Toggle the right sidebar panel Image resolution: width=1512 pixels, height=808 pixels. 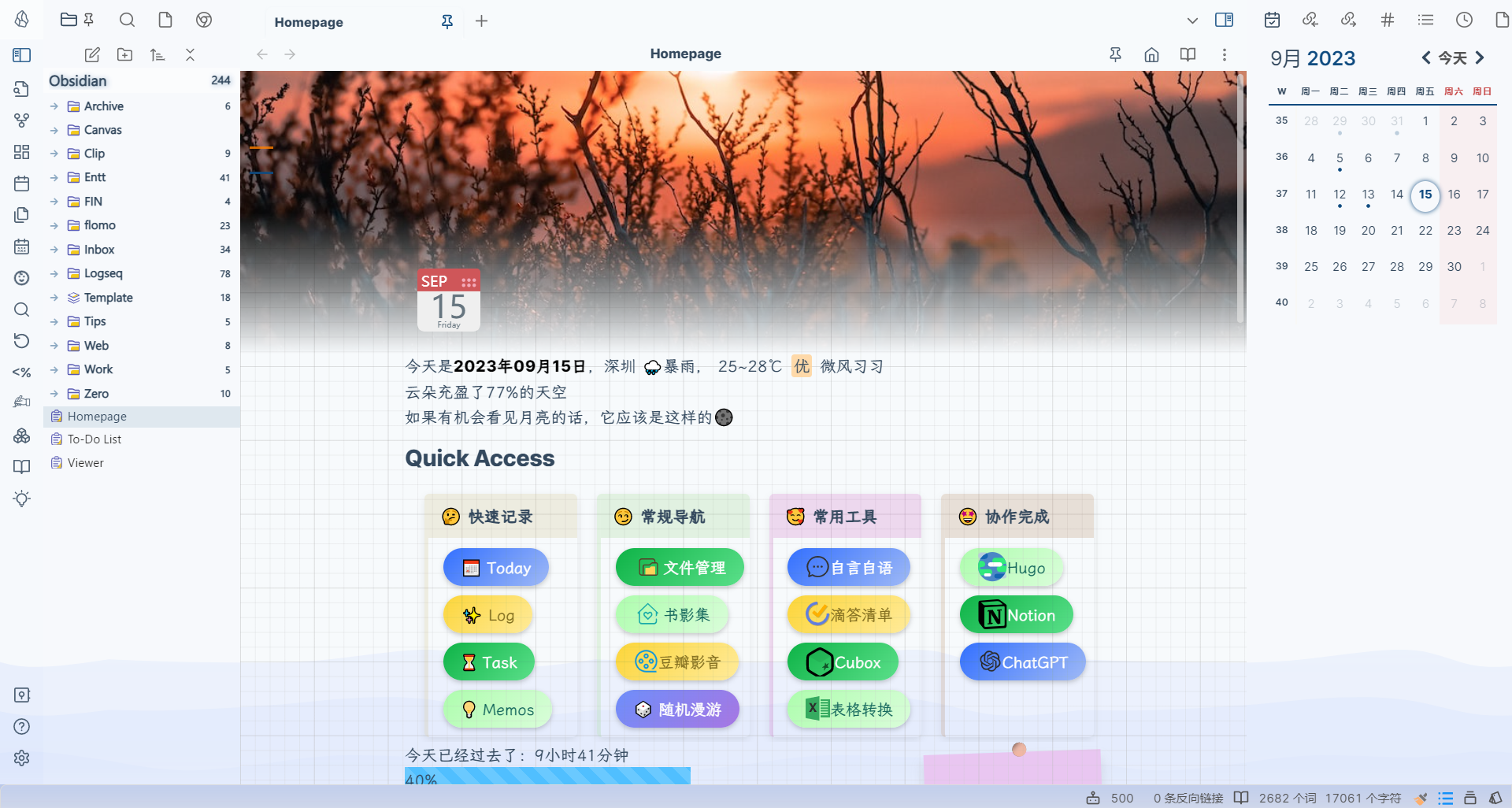coord(1224,20)
